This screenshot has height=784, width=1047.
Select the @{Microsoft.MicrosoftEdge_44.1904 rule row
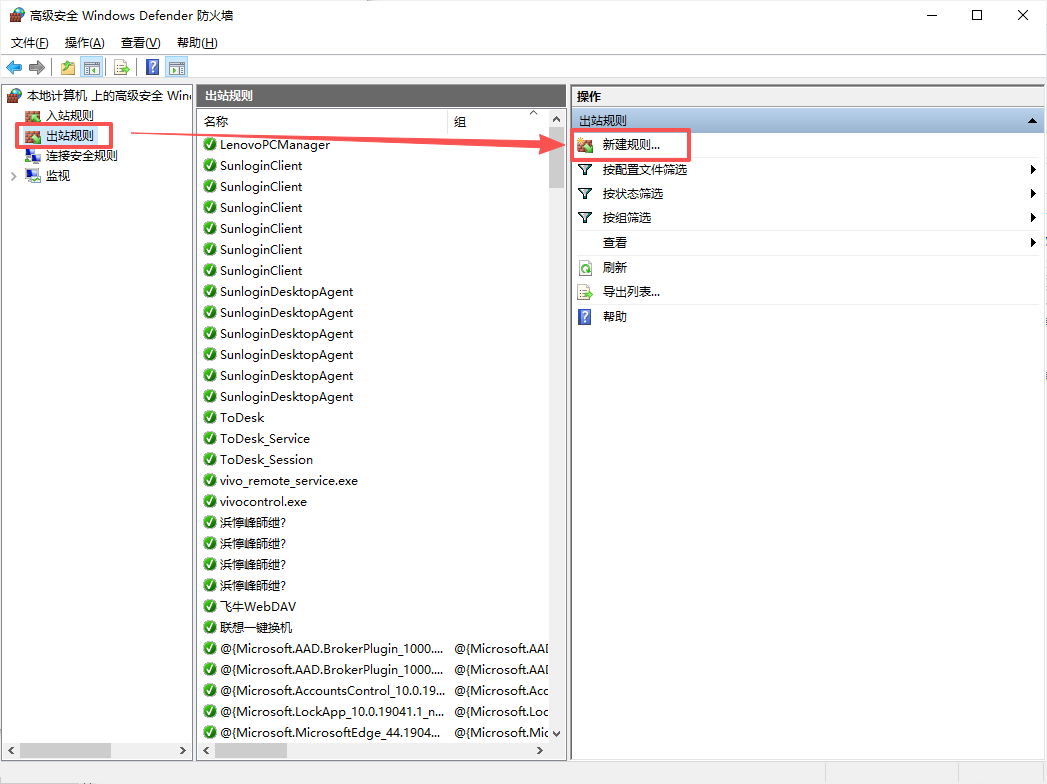point(374,733)
